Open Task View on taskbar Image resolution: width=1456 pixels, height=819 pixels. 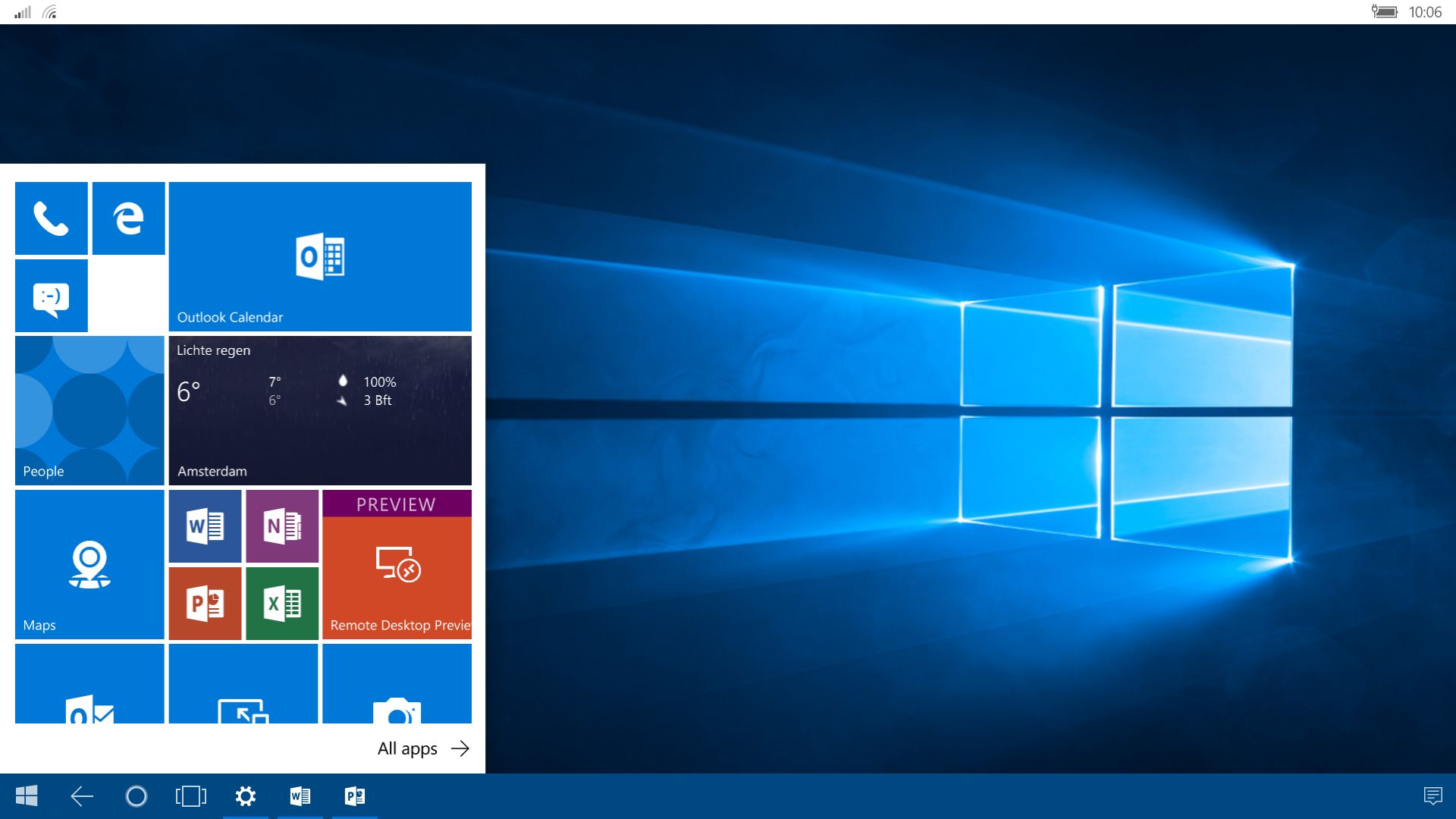[x=191, y=796]
